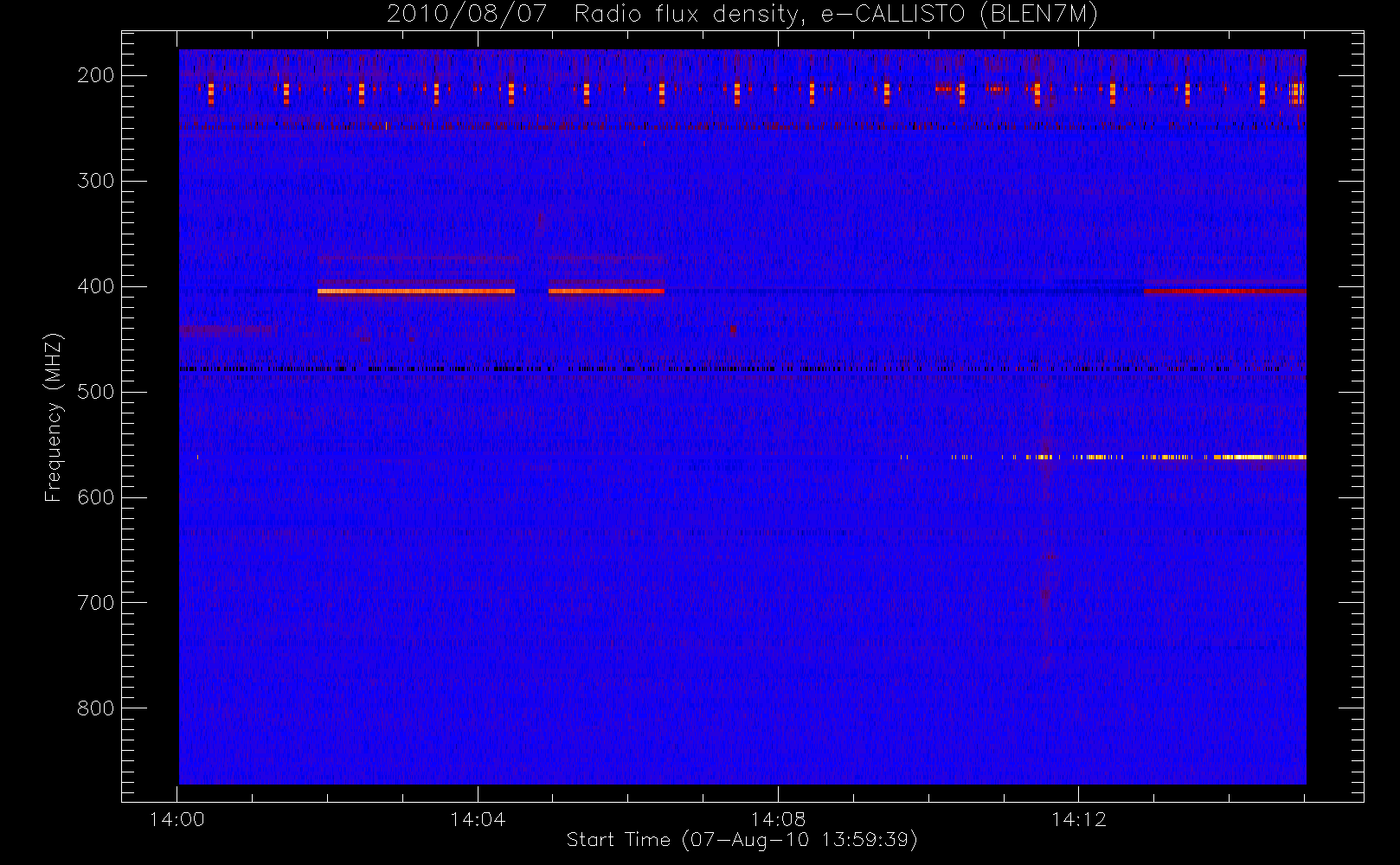The height and width of the screenshot is (865, 1400).
Task: Click the 700 frequency tick label
Action: click(x=96, y=603)
